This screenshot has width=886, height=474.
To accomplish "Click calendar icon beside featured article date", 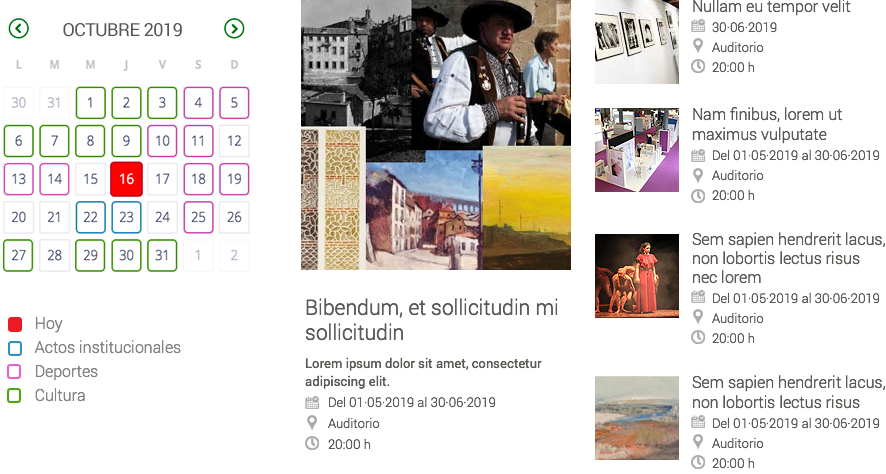I will coord(312,403).
